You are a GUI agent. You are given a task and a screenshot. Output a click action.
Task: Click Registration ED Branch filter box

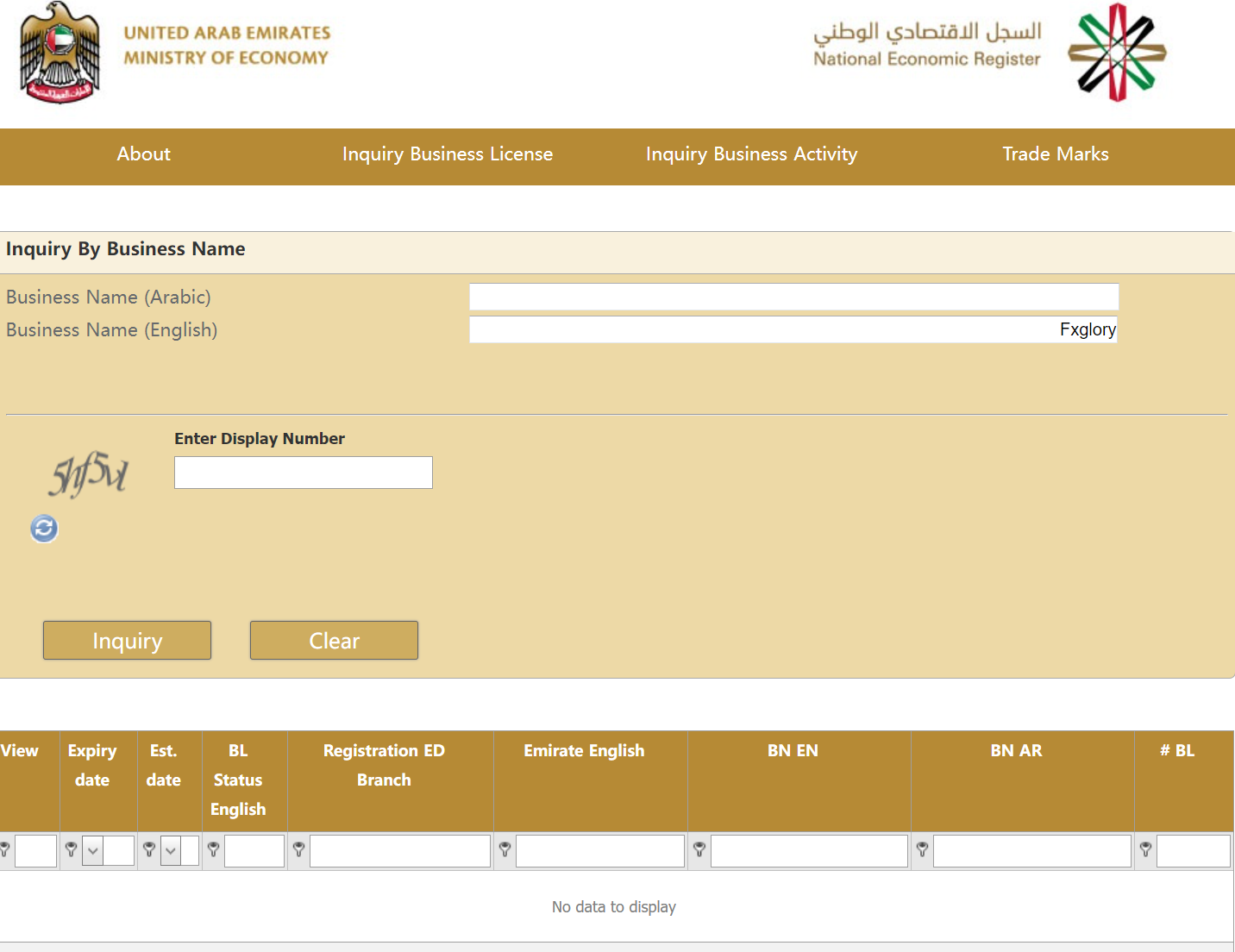click(x=400, y=851)
